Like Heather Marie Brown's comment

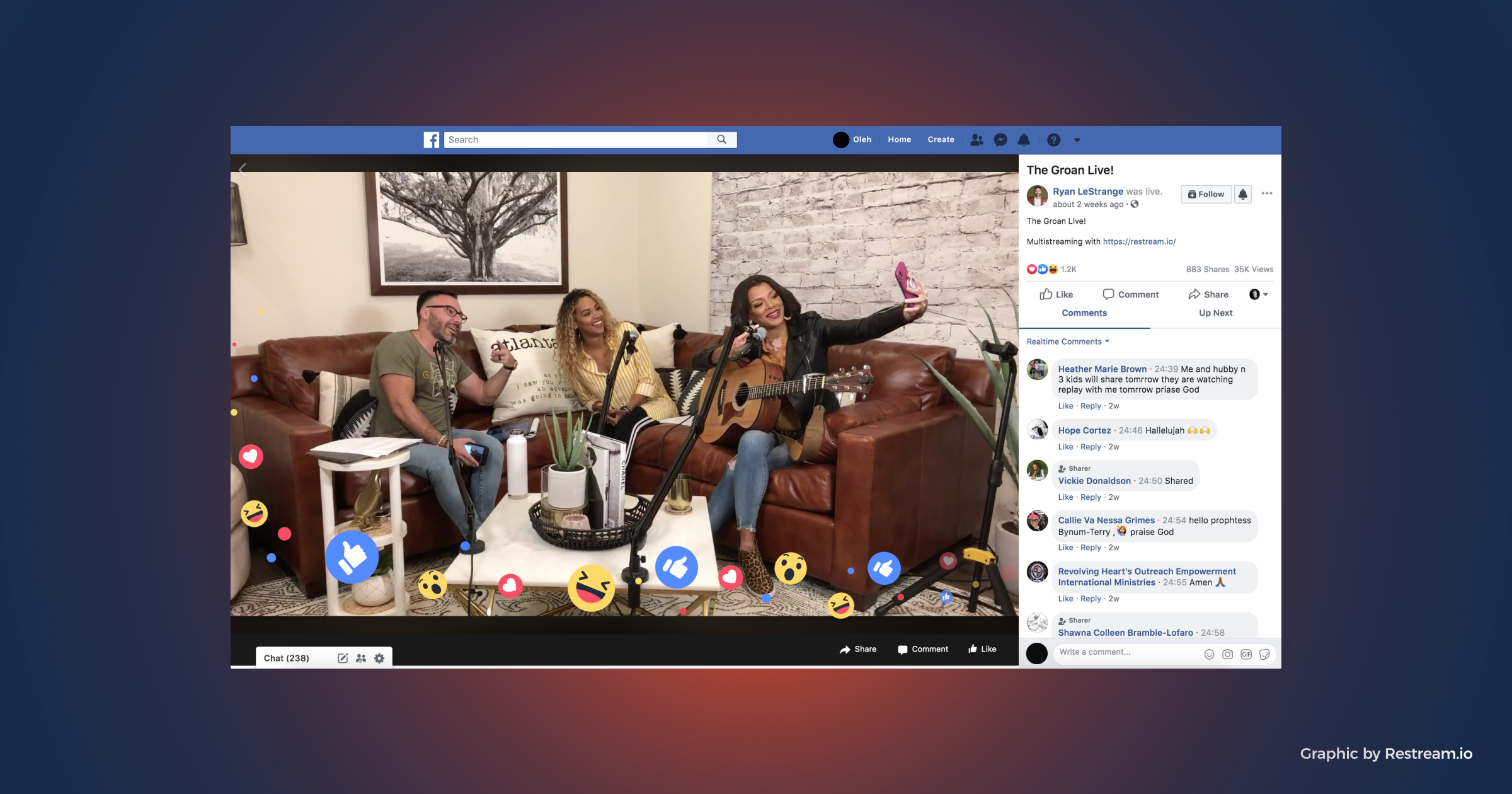click(x=1065, y=406)
